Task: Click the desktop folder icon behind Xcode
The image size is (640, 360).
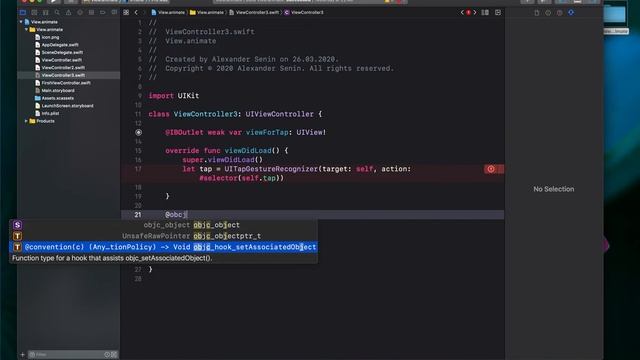Action: 615,14
